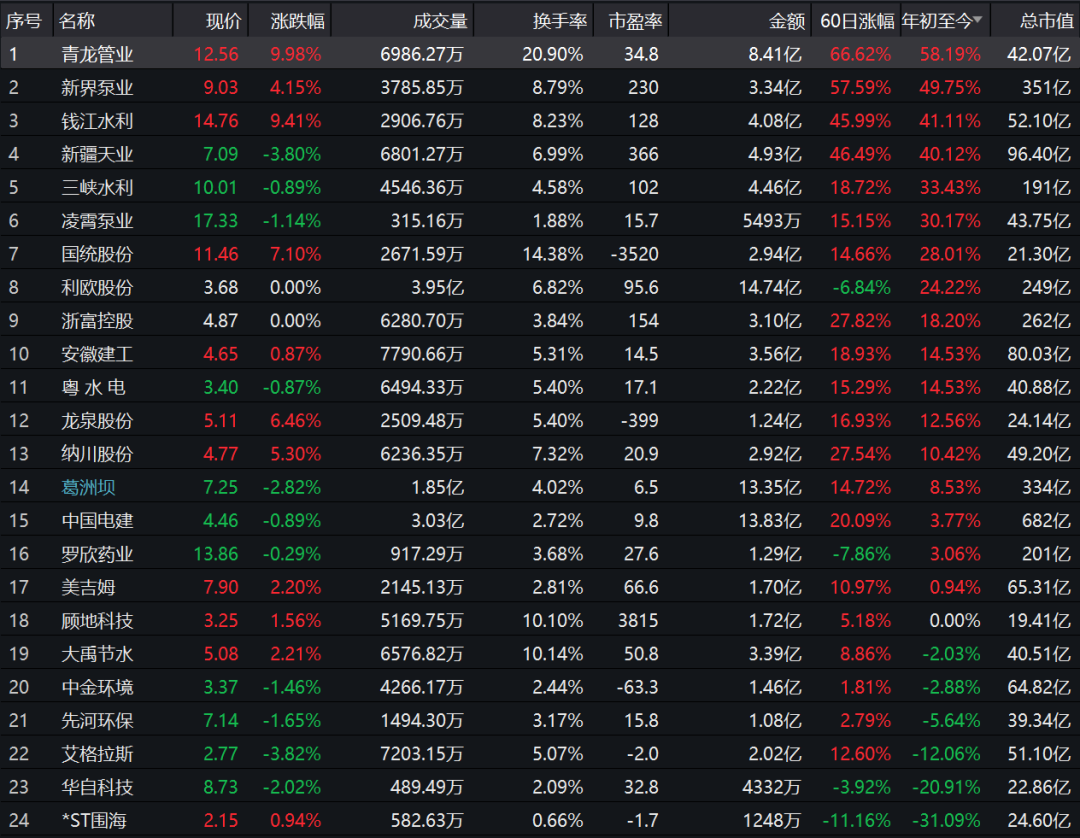Select the 顾地科技 stock name
This screenshot has width=1080, height=838.
click(x=97, y=621)
